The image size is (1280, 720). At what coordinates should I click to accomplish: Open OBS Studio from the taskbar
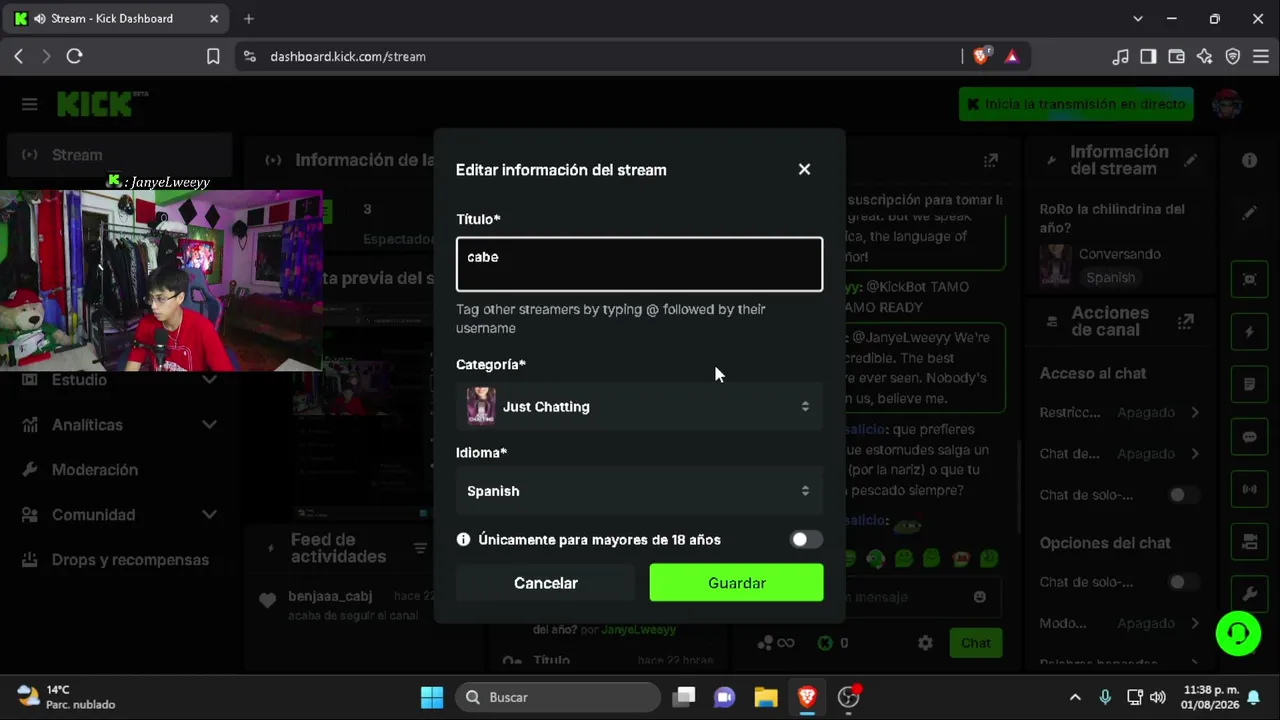849,697
